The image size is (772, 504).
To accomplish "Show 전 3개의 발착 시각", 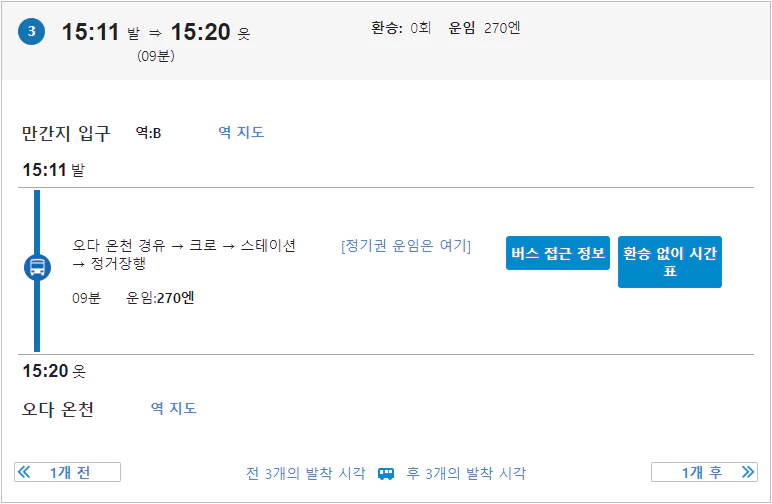I will [x=306, y=473].
